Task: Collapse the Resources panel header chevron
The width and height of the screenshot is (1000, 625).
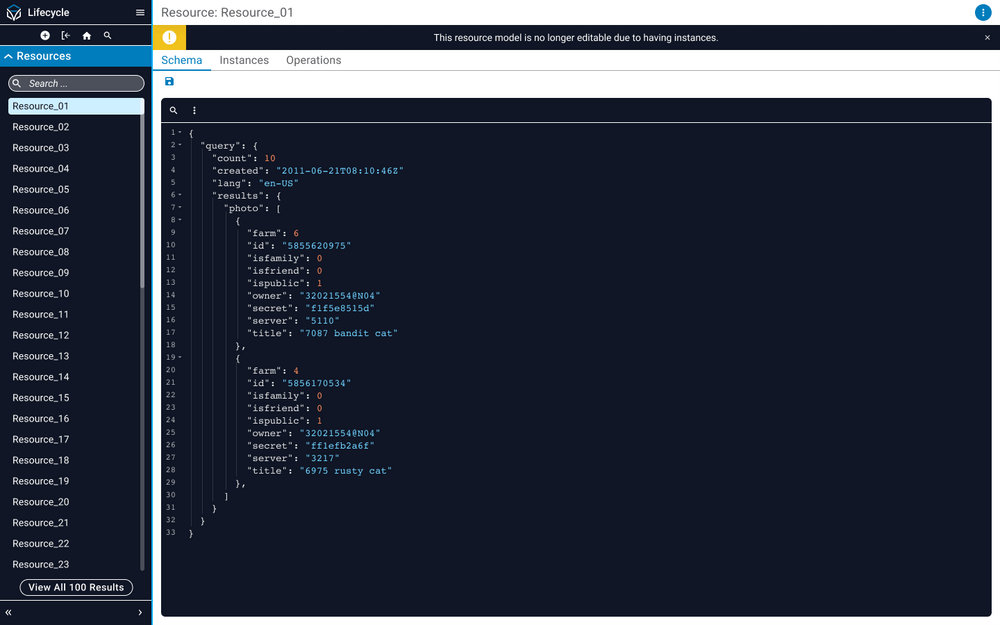Action: pos(8,56)
